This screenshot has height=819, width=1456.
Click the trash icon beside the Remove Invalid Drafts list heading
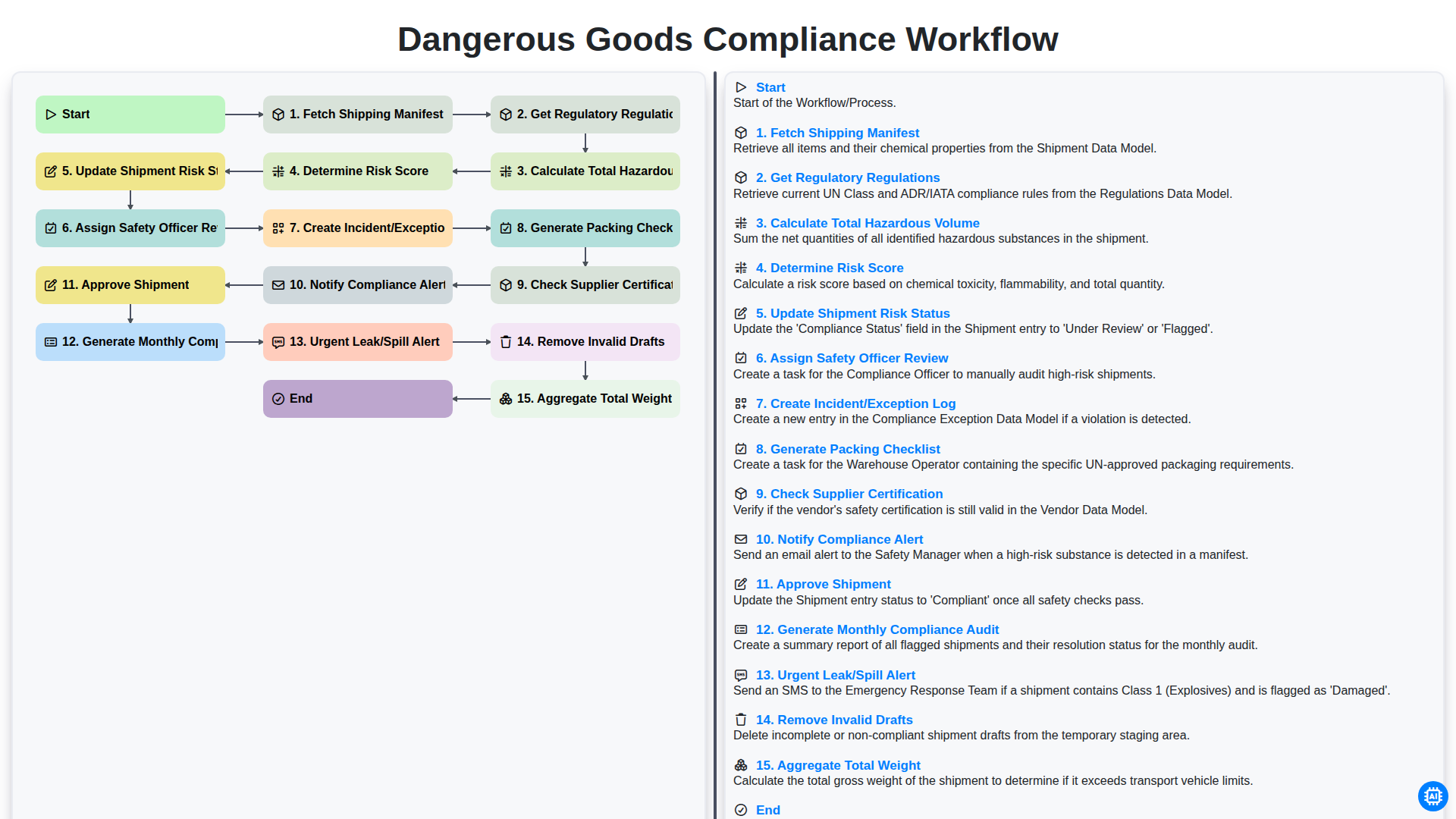(x=741, y=720)
